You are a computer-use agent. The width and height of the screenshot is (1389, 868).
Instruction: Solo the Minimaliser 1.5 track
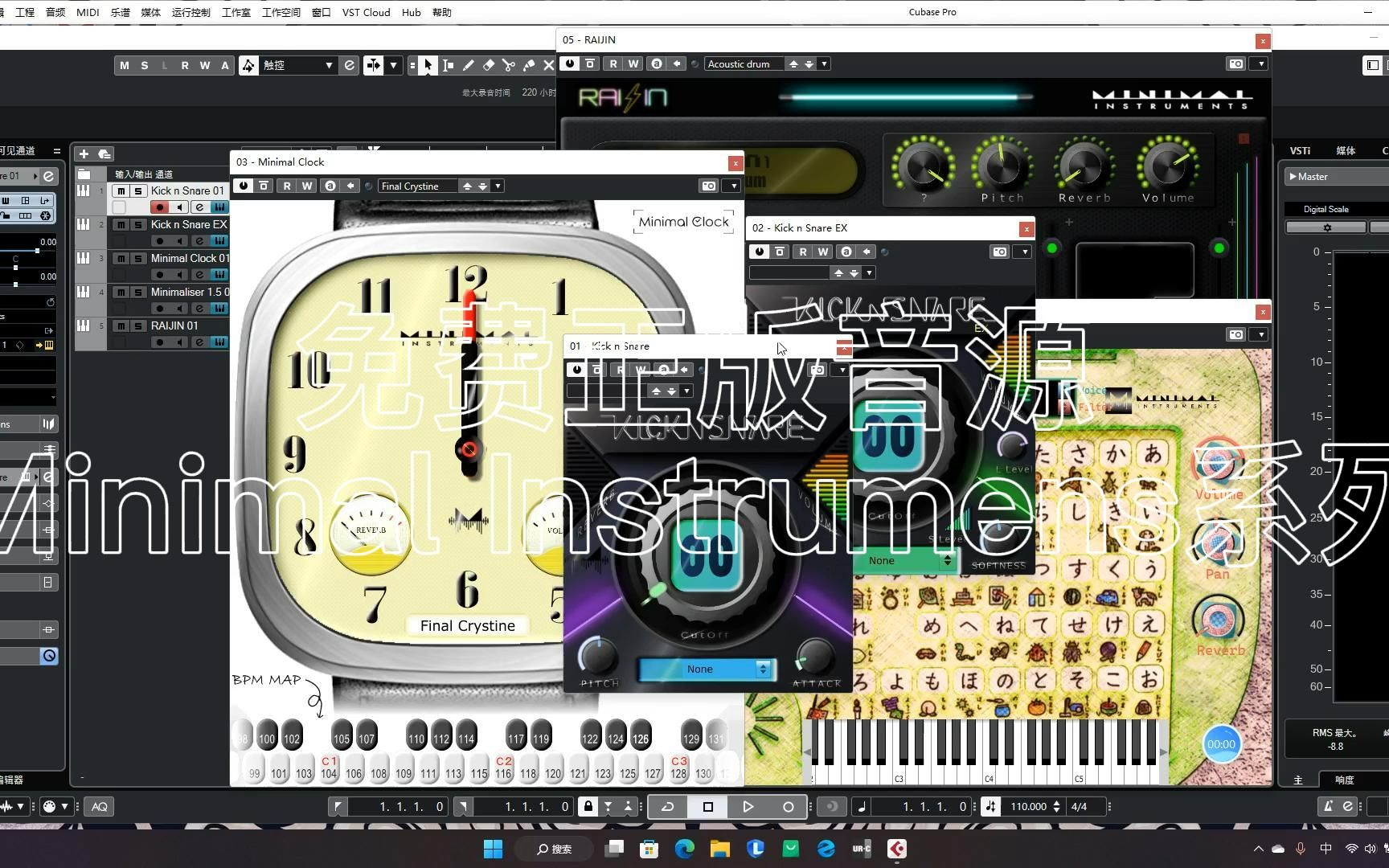pos(138,292)
